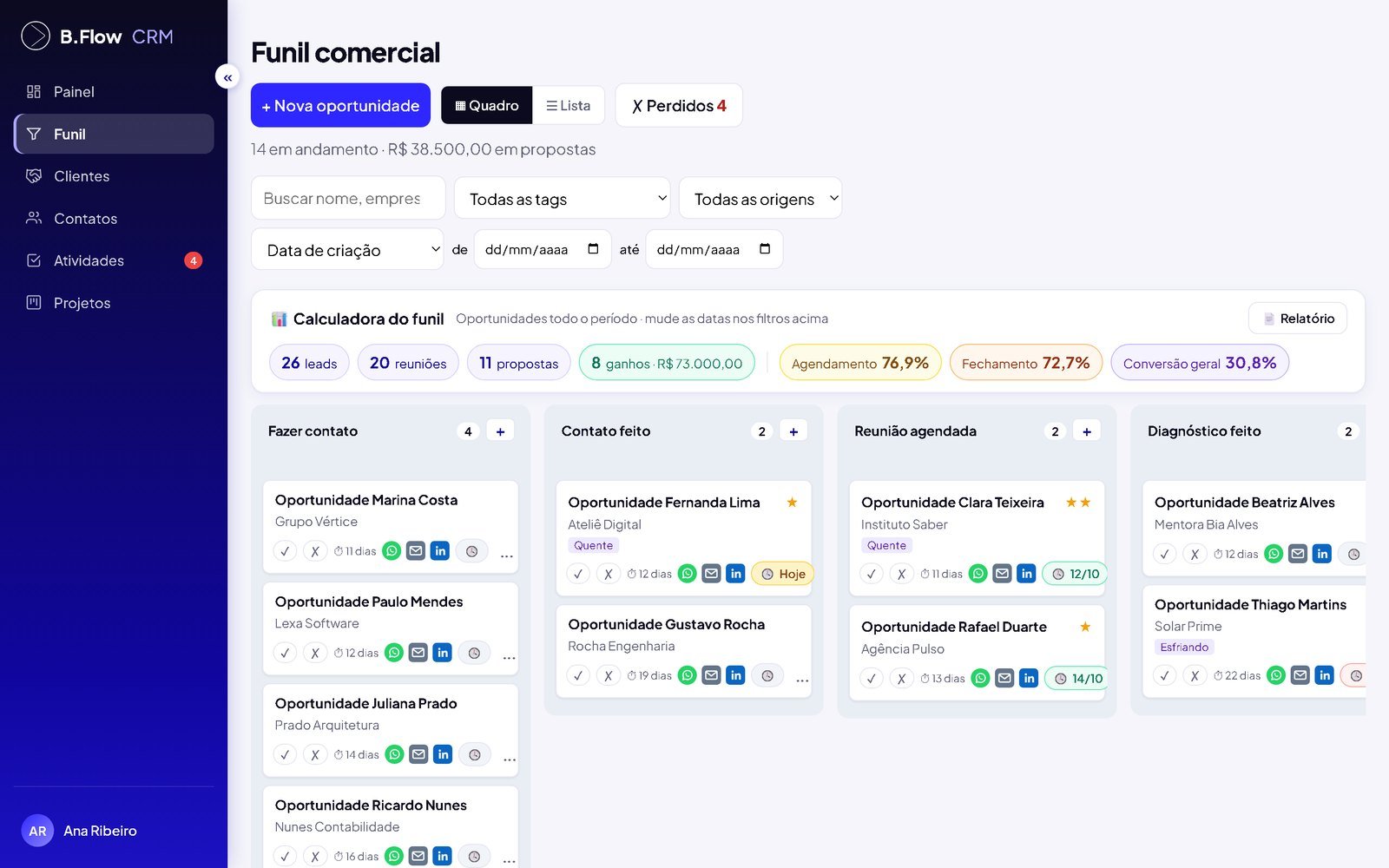Switch to Lista view
The height and width of the screenshot is (868, 1389).
(x=569, y=105)
